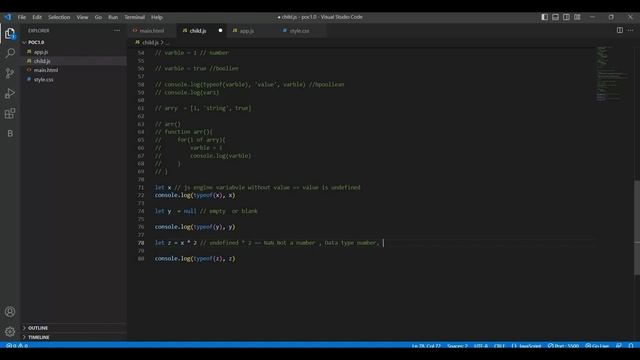
Task: Click line number 78 in gutter
Action: click(141, 243)
